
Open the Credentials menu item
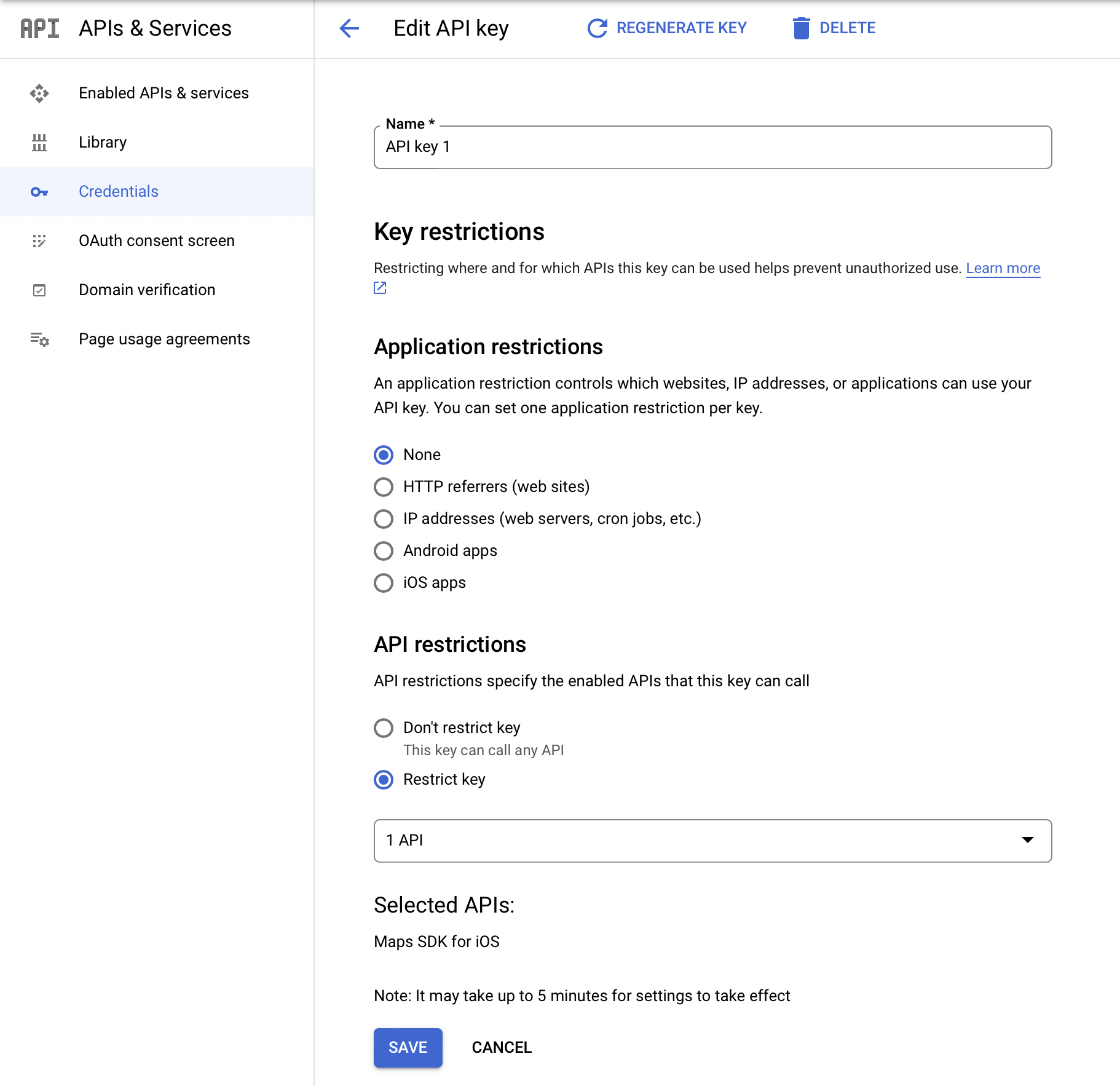(x=157, y=192)
